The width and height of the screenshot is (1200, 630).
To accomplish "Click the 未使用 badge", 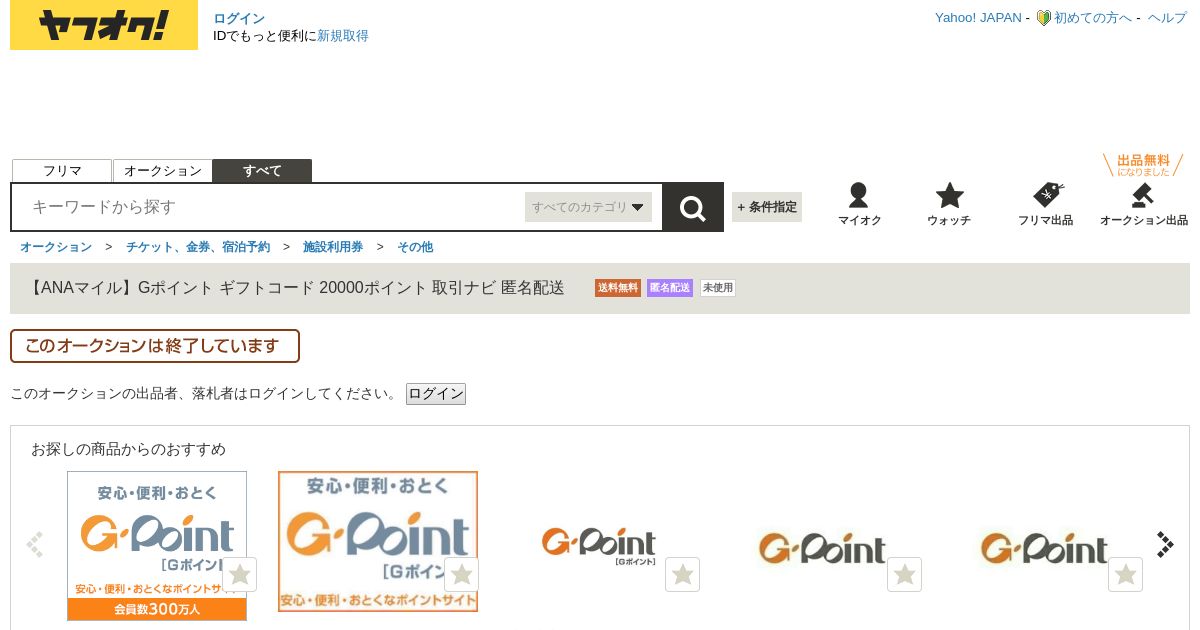I will [x=717, y=288].
